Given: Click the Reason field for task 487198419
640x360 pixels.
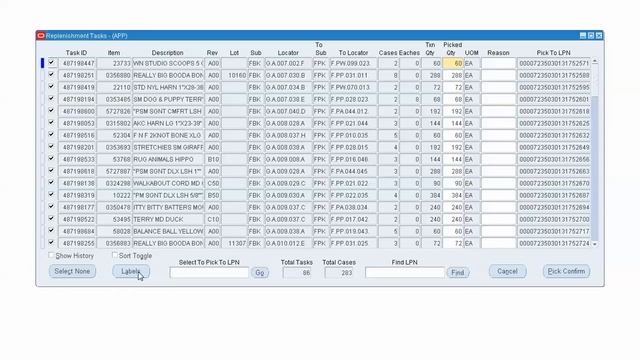Looking at the screenshot, I should tap(498, 87).
